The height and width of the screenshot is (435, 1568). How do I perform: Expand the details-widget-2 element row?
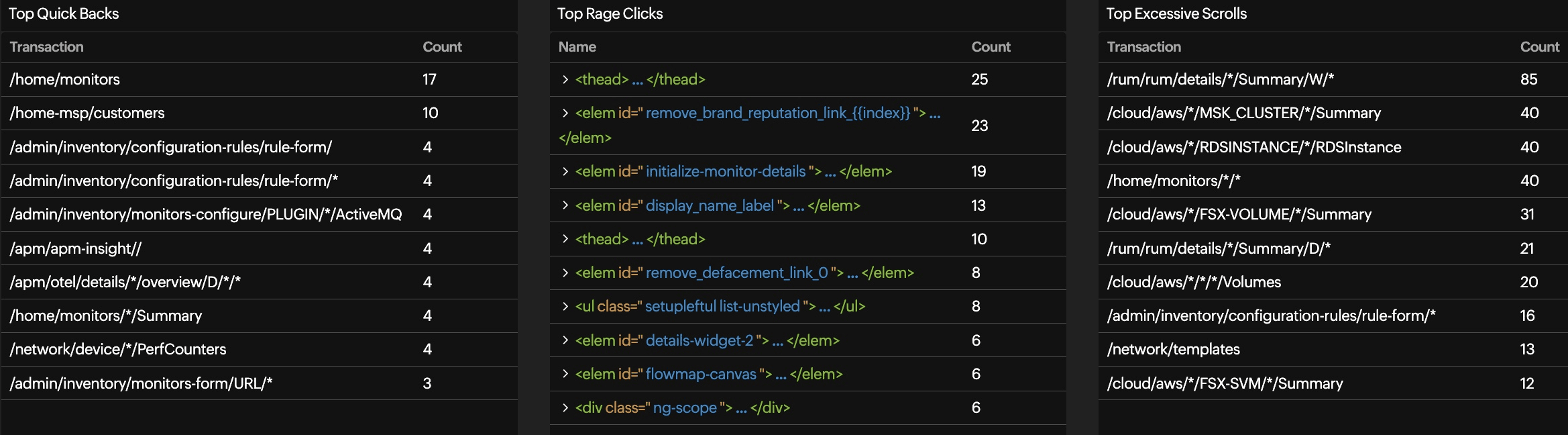(565, 340)
